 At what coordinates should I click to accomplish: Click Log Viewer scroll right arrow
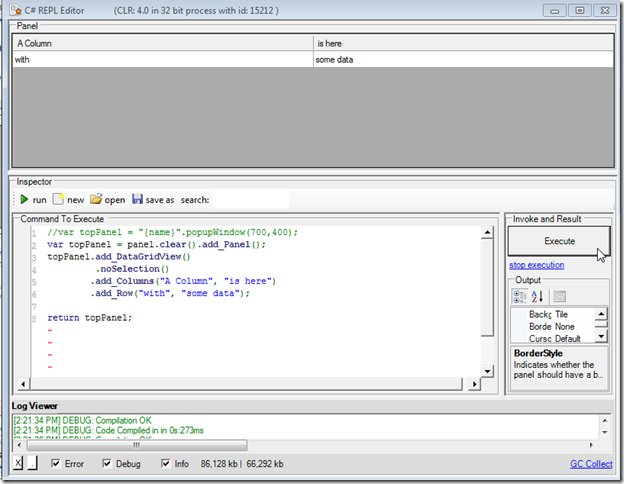point(591,445)
